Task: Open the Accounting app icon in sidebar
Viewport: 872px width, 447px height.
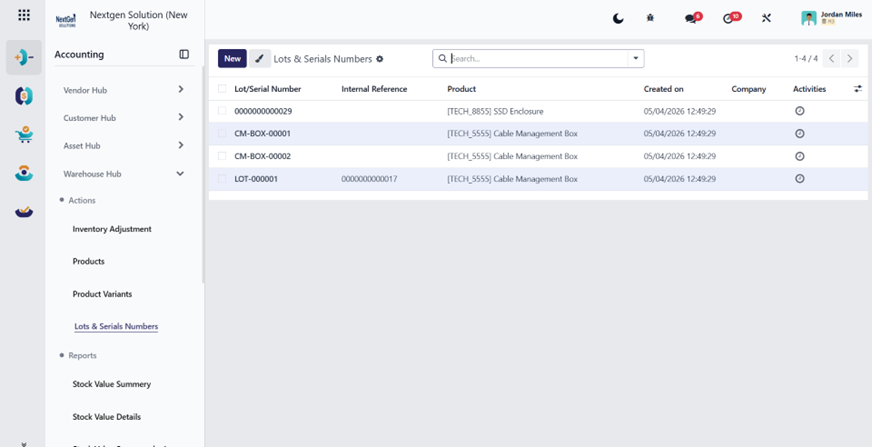Action: coord(24,57)
